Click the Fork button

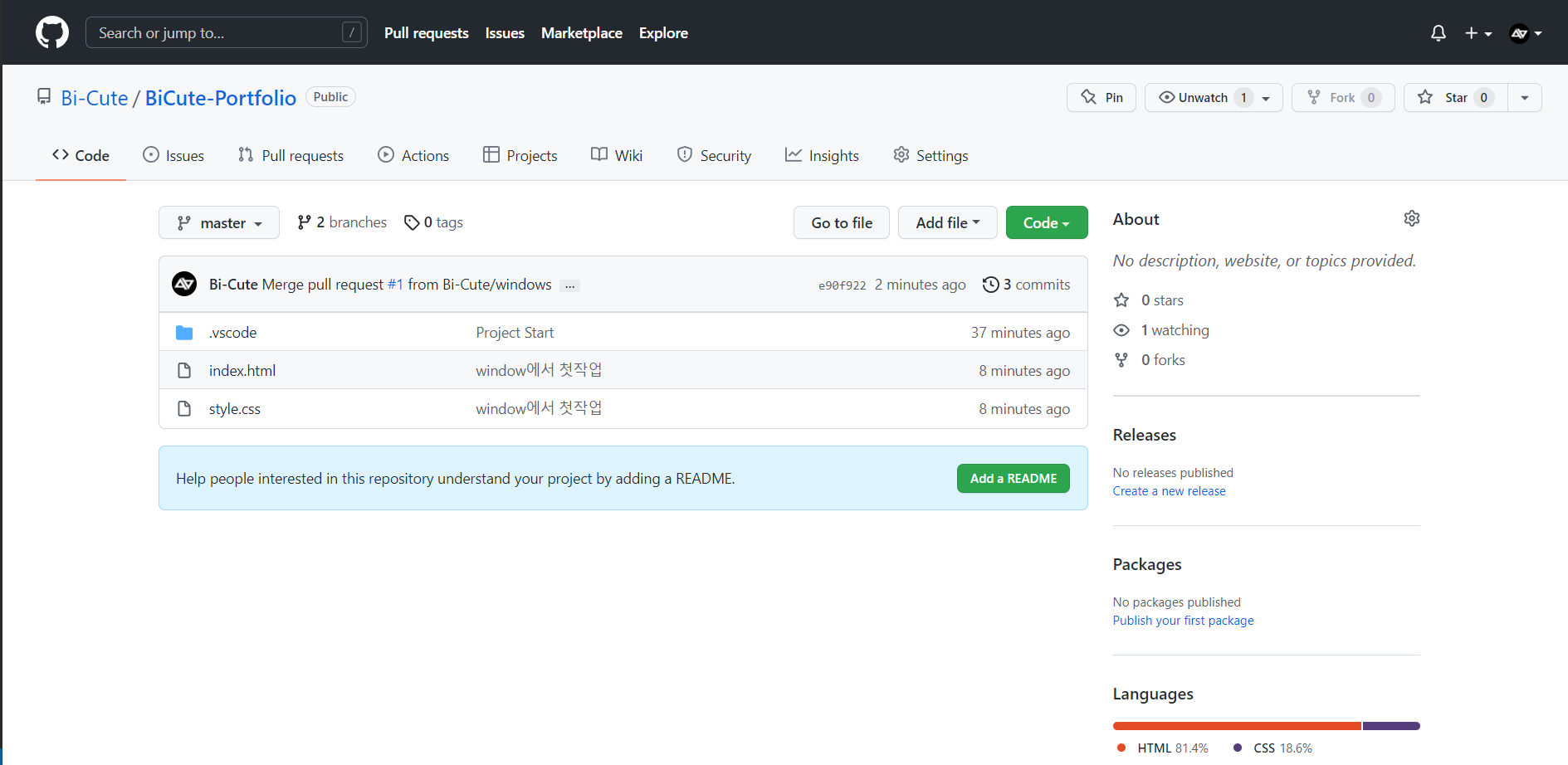pyautogui.click(x=1343, y=97)
